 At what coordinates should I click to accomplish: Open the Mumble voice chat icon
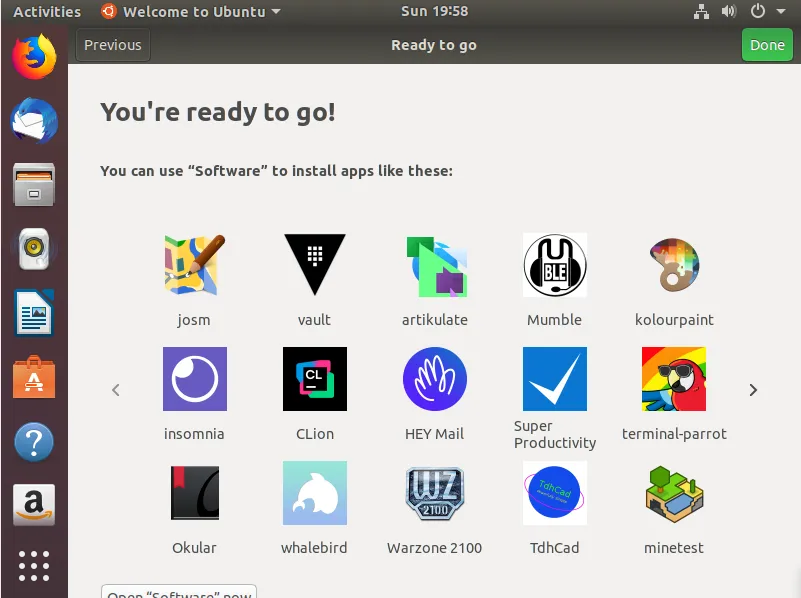tap(554, 265)
